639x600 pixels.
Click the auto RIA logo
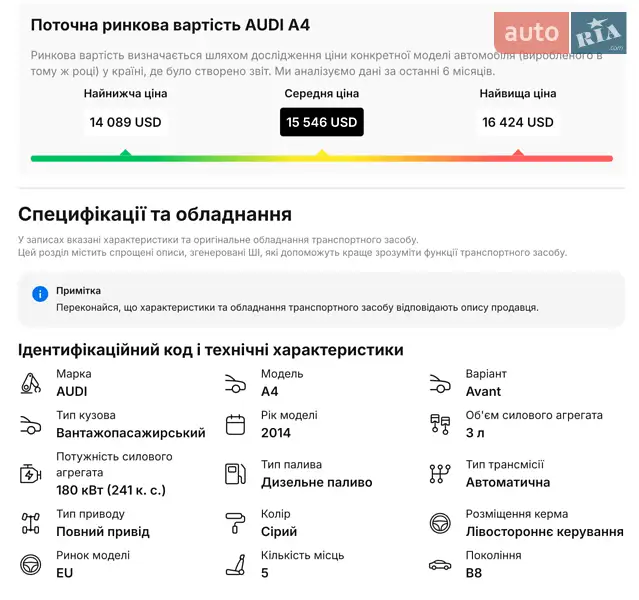coord(559,34)
